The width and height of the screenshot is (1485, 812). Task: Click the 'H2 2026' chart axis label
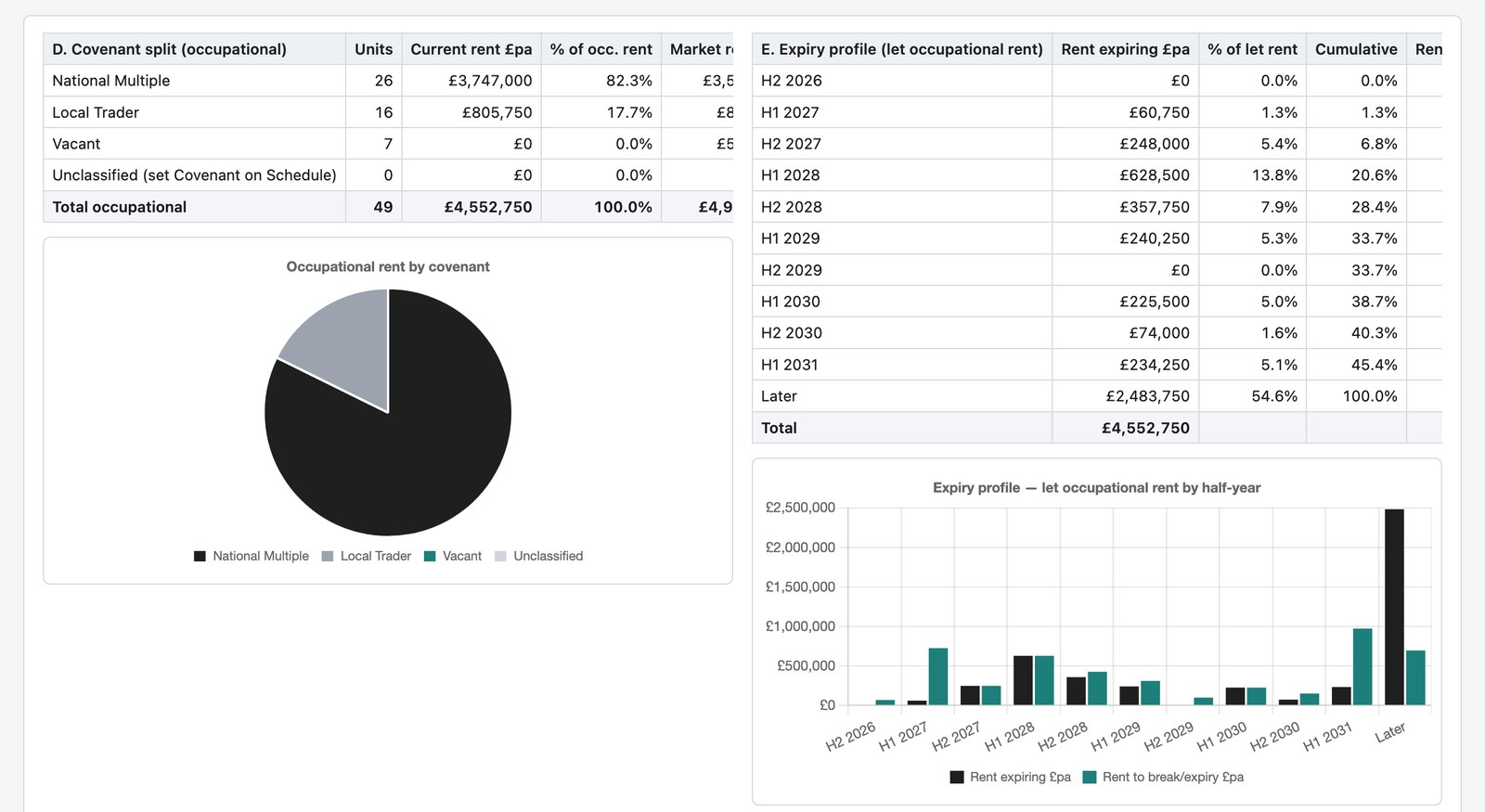pyautogui.click(x=850, y=736)
